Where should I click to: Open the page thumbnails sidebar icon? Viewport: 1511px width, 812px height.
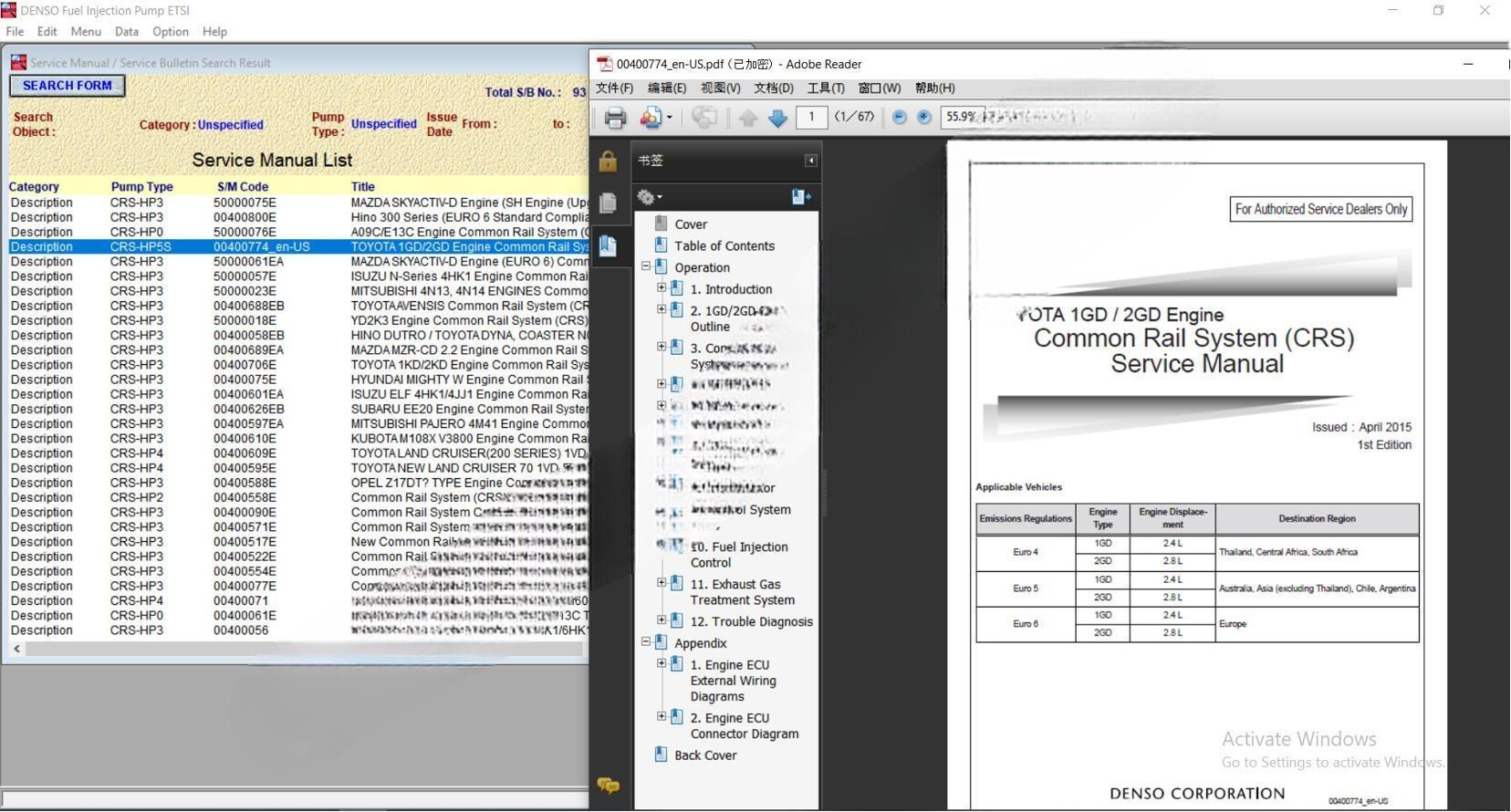coord(609,203)
